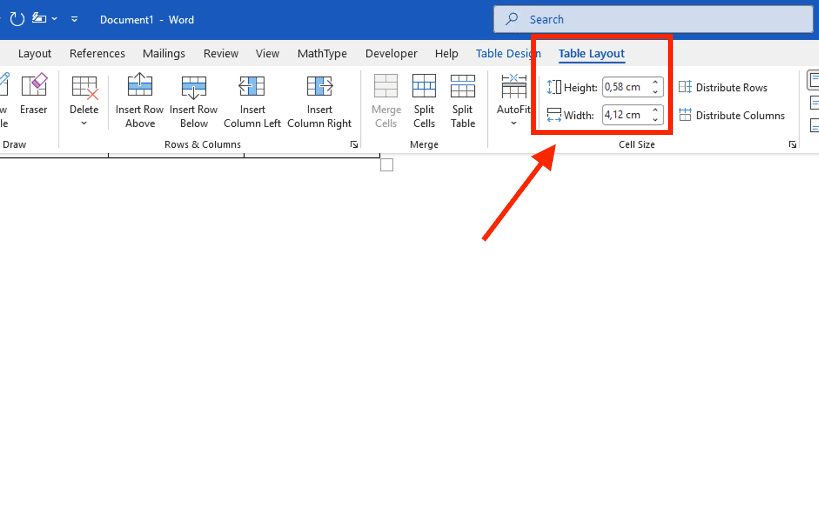
Task: Insert a column to the left
Action: pyautogui.click(x=252, y=101)
